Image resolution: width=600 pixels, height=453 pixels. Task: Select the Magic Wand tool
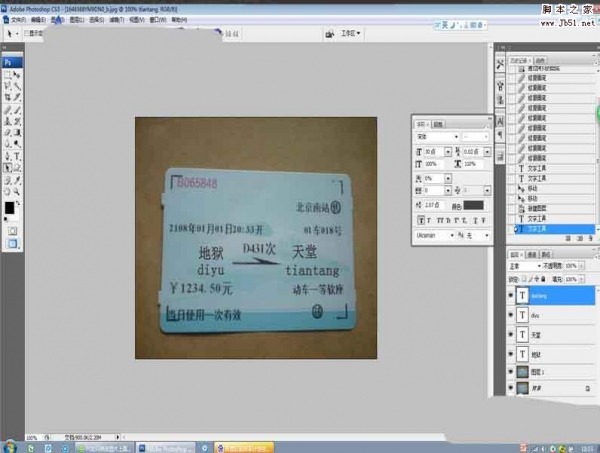coord(17,86)
